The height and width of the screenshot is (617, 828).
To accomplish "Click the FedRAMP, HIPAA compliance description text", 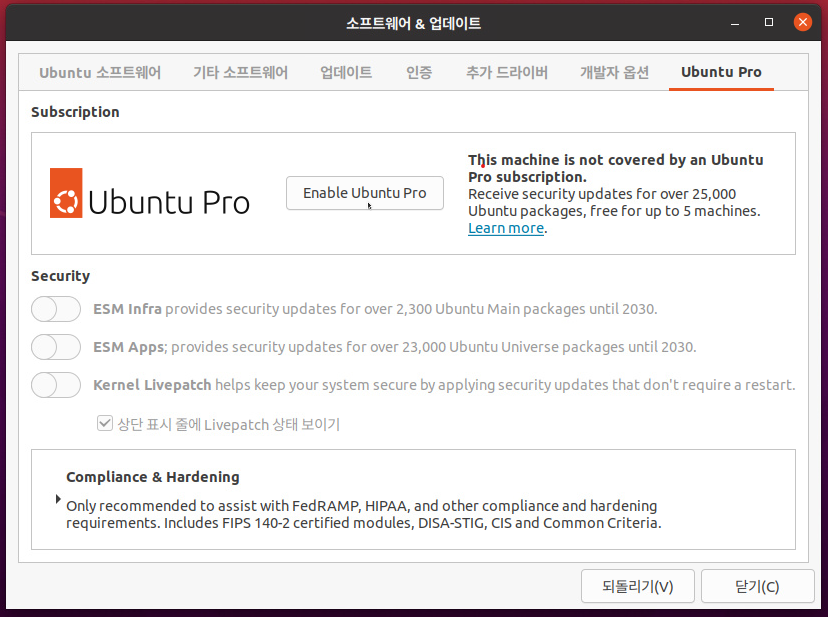I will point(364,515).
